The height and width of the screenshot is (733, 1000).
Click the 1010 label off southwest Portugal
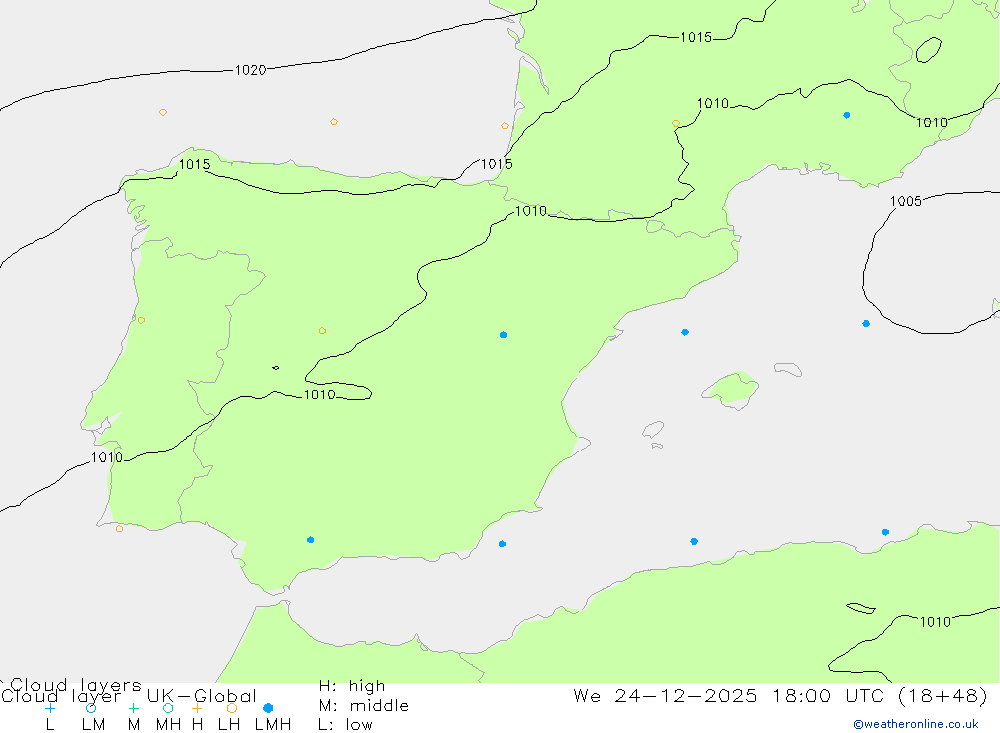tap(107, 457)
